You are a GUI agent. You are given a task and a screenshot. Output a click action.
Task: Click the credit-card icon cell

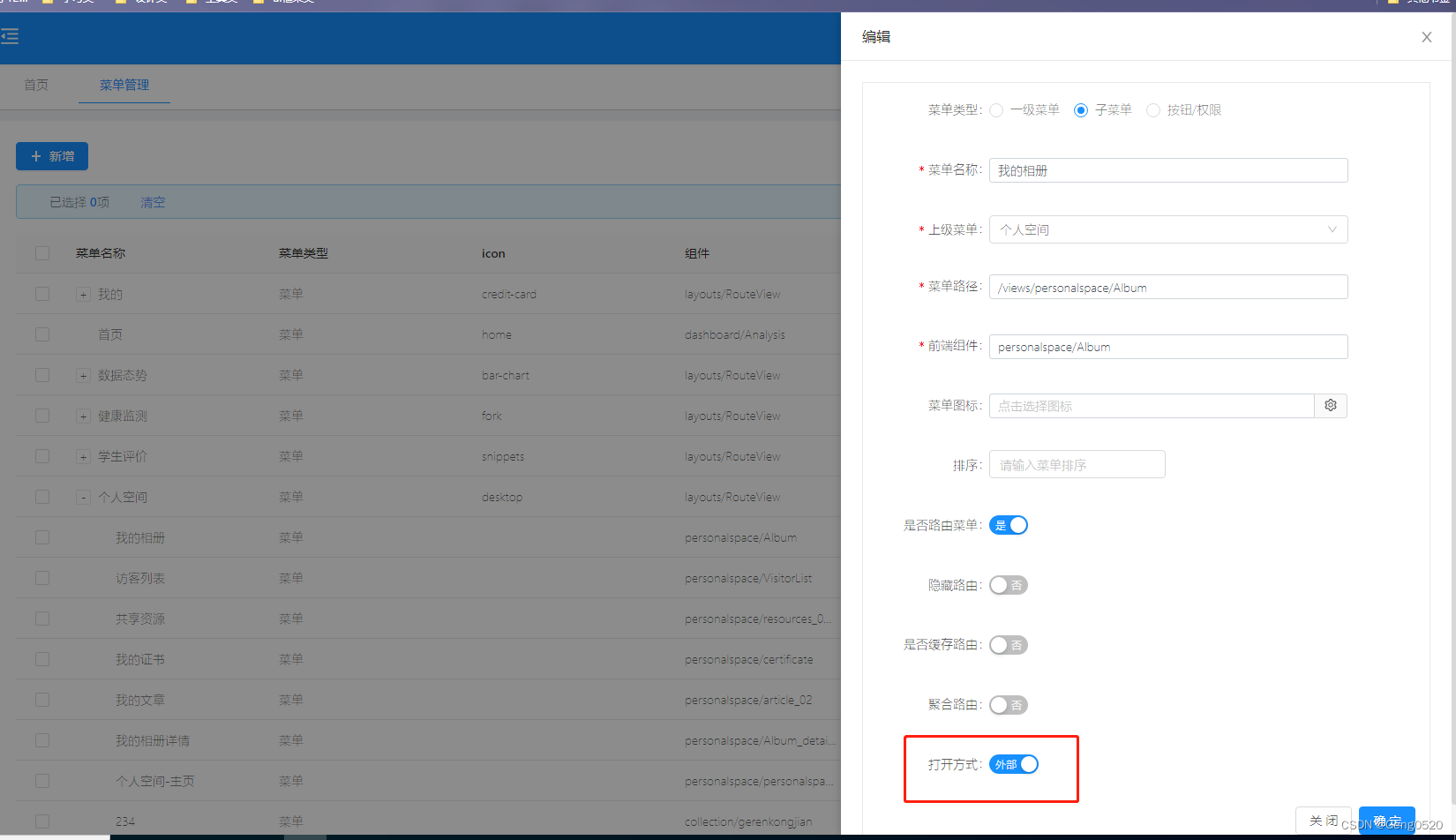509,294
